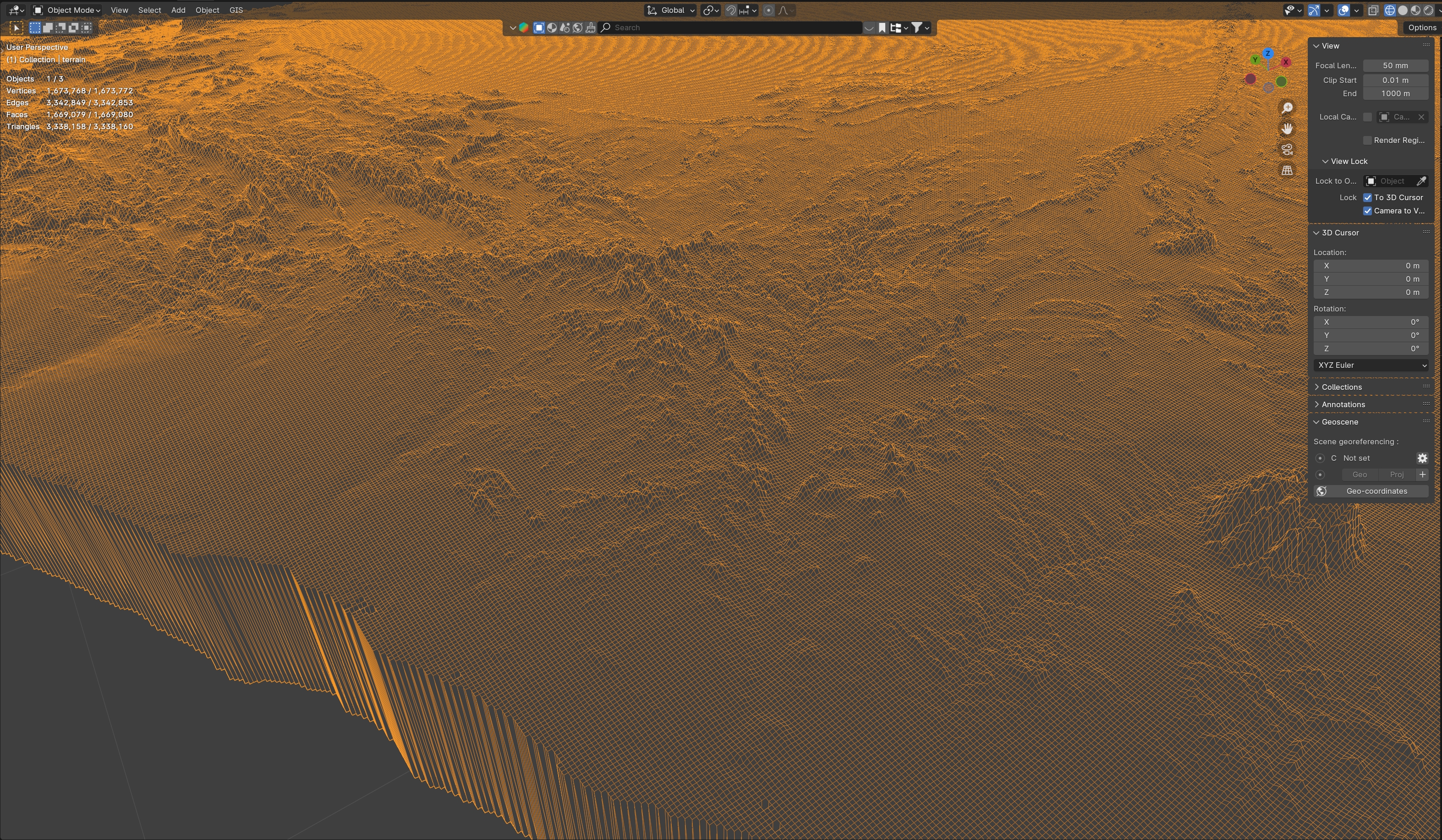Screen dimensions: 1442x840
Task: Open the Global transform orientation dropdown
Action: point(671,10)
